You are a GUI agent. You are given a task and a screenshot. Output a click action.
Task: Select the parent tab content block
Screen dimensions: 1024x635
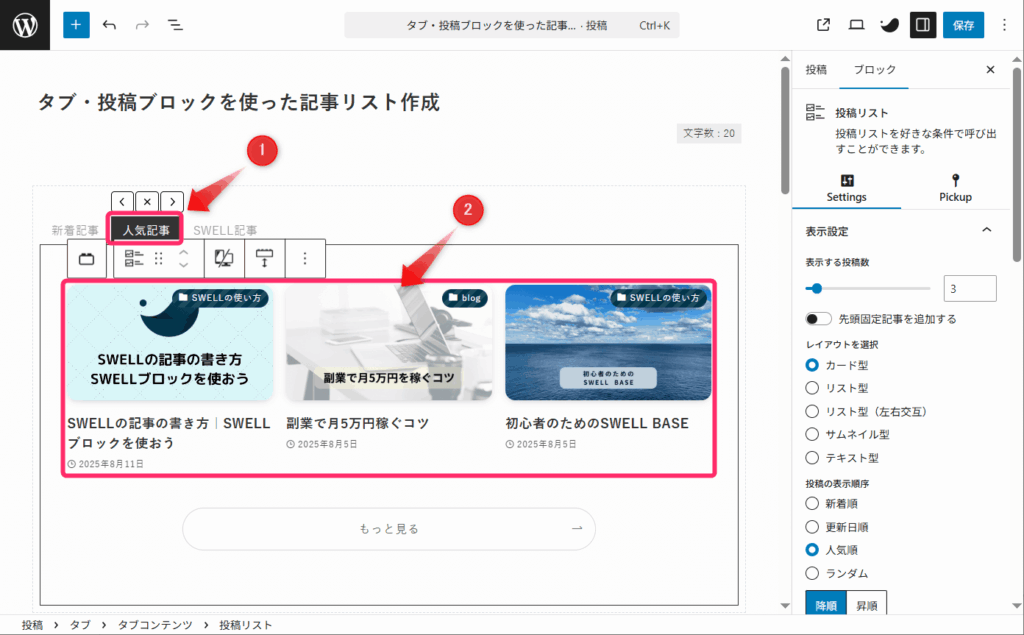(86, 259)
